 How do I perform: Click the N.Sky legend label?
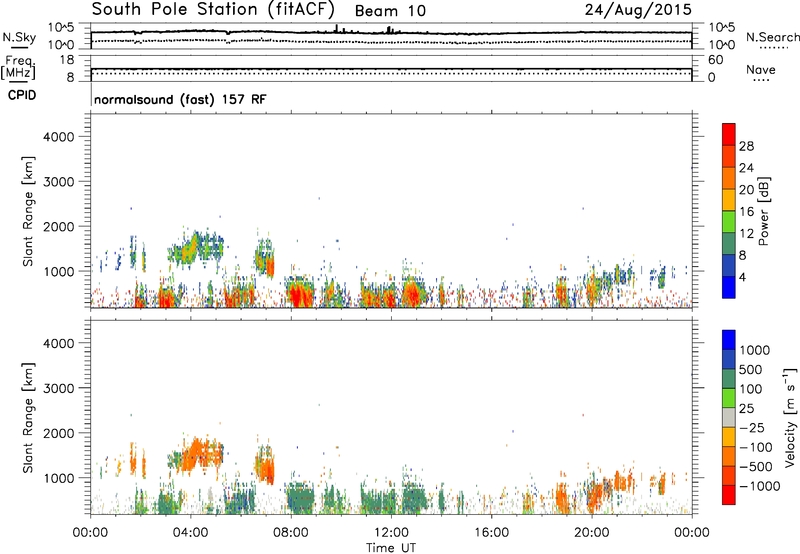[19, 37]
